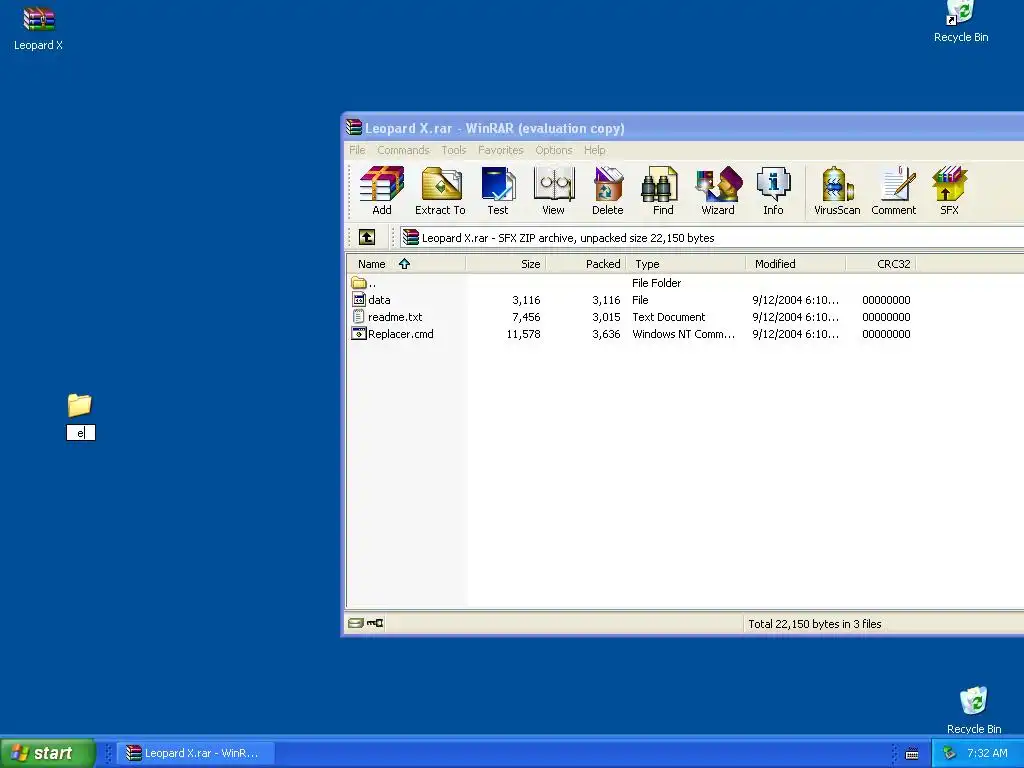Click the 3,636 packed value
This screenshot has width=1024, height=768.
(x=607, y=334)
